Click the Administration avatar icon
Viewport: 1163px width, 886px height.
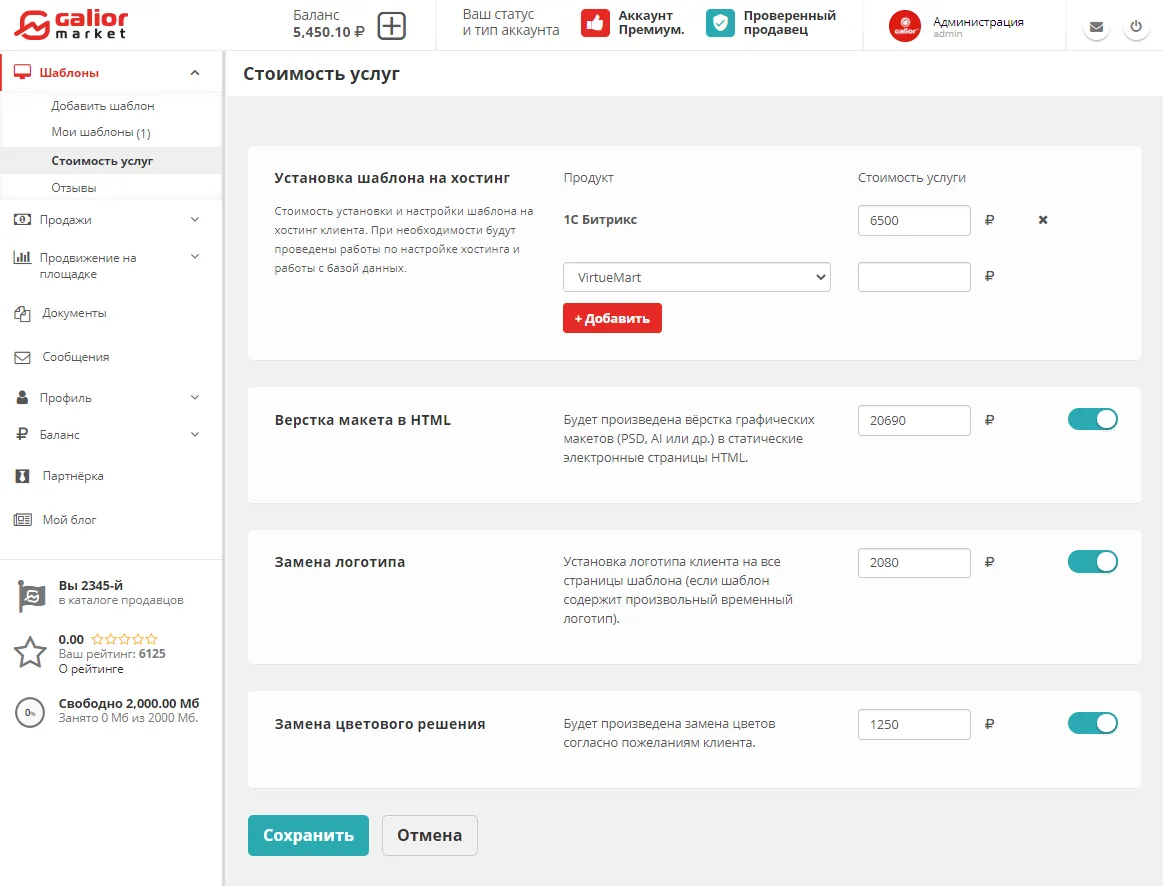click(905, 27)
